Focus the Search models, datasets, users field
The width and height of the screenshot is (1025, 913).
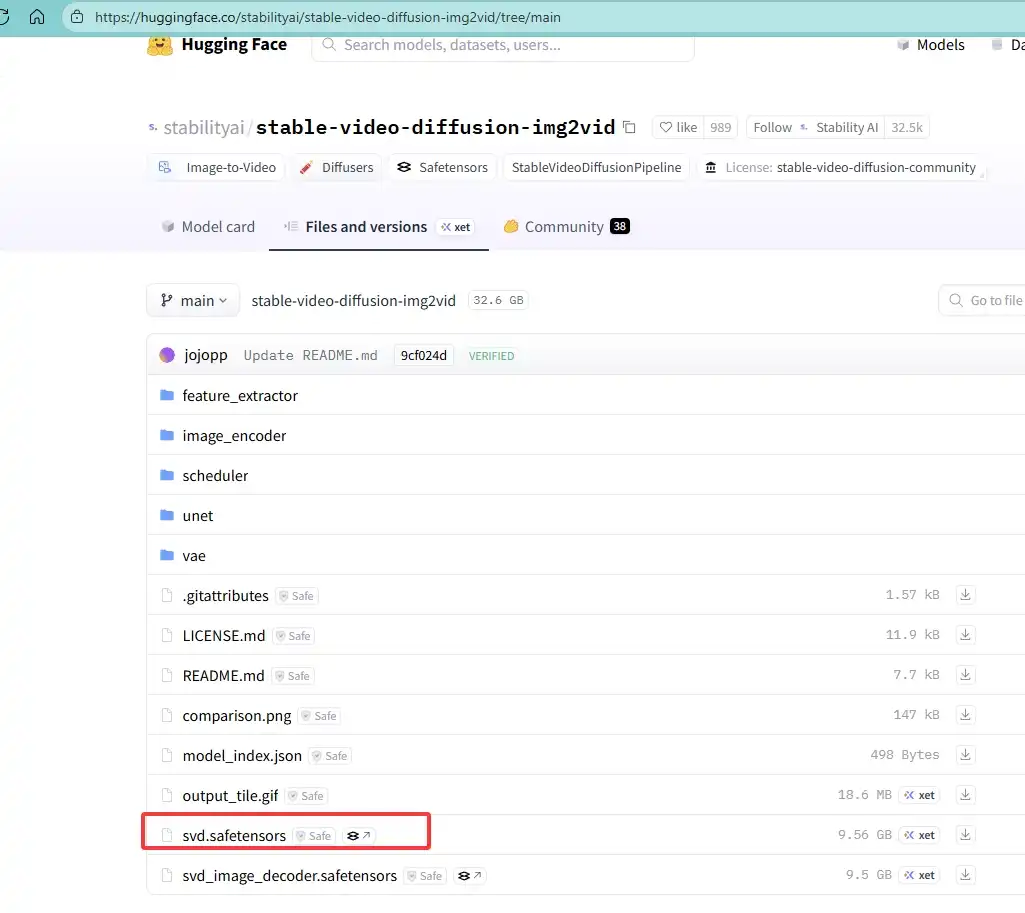coord(503,45)
